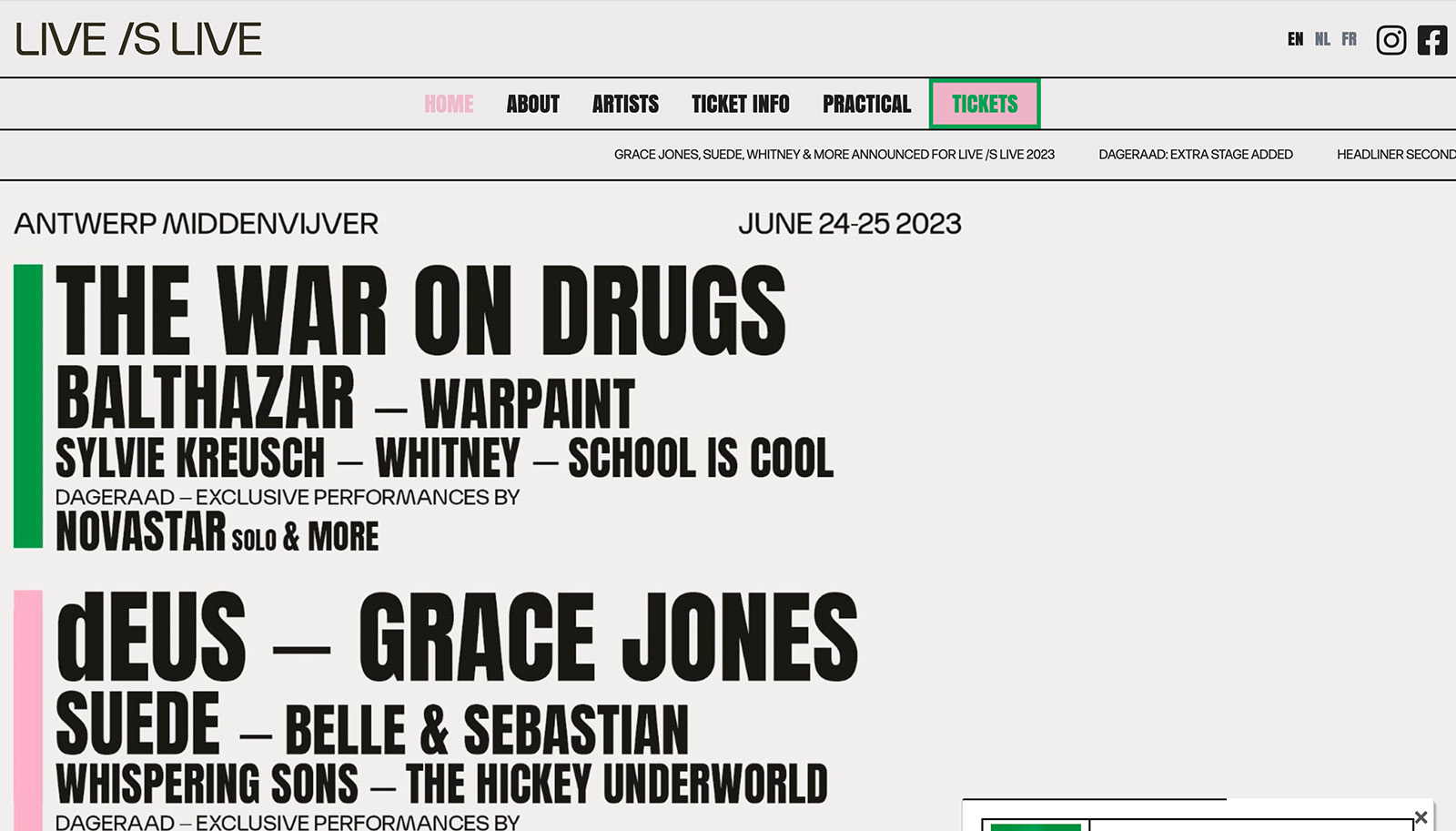Close the popup in the bottom corner

(1421, 817)
